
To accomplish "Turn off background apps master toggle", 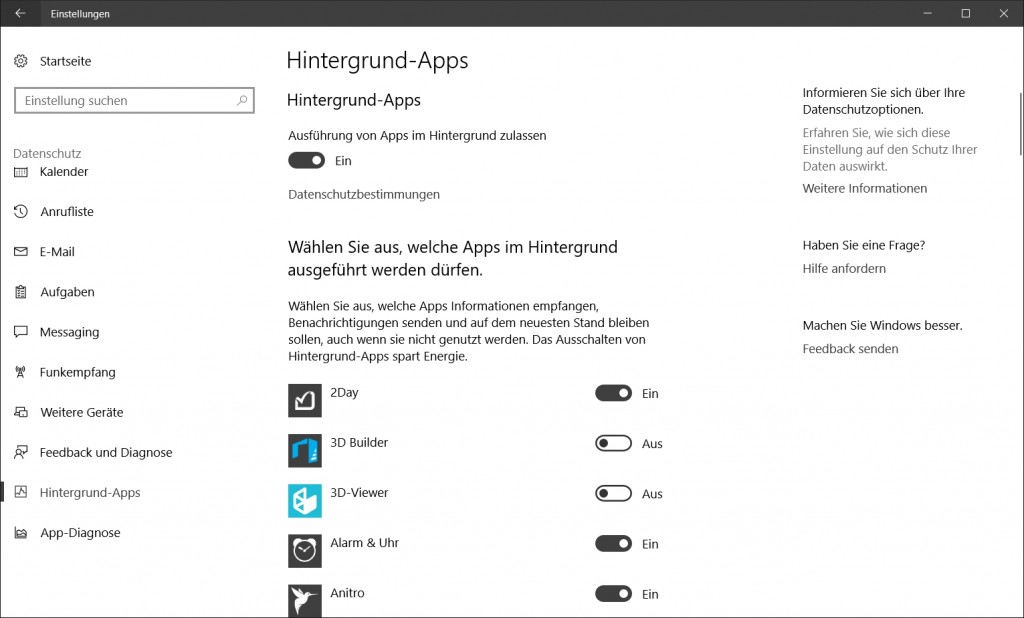I will coord(307,161).
